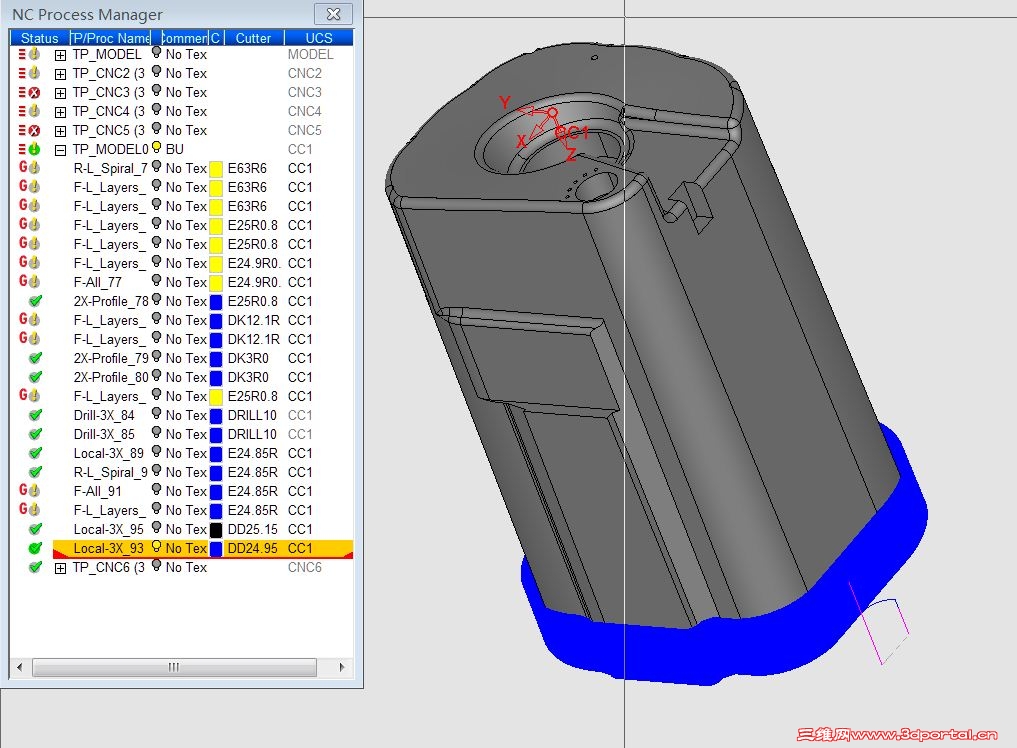1017x748 pixels.
Task: Click the Status column header
Action: tap(39, 38)
